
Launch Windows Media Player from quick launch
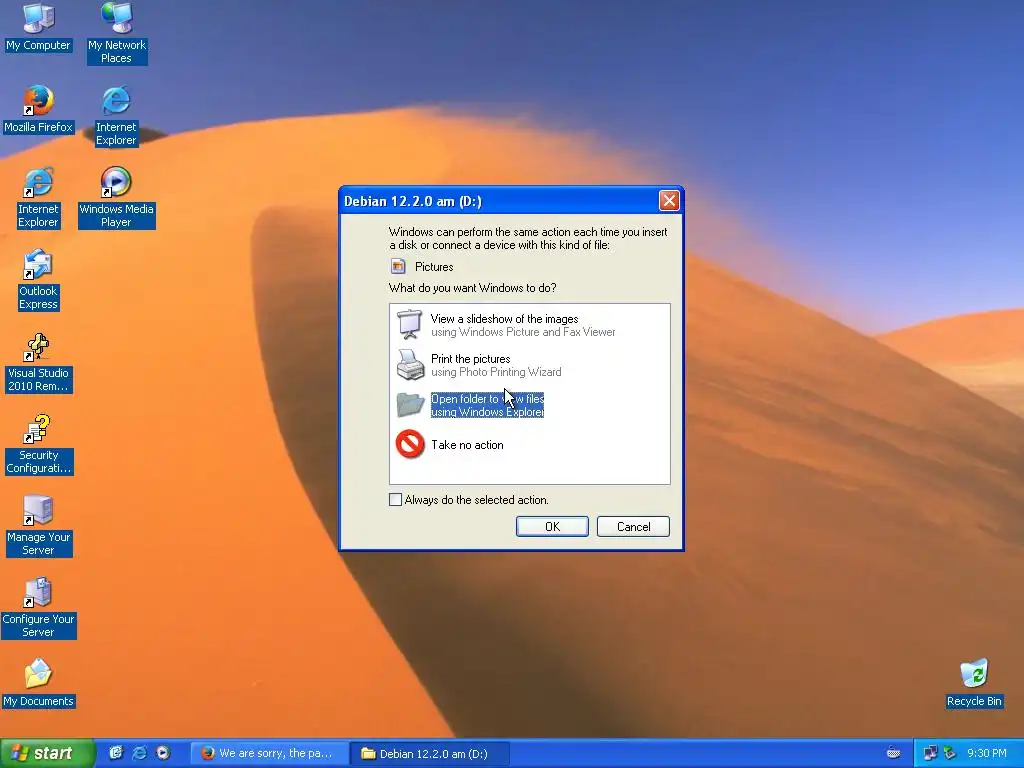tap(163, 753)
